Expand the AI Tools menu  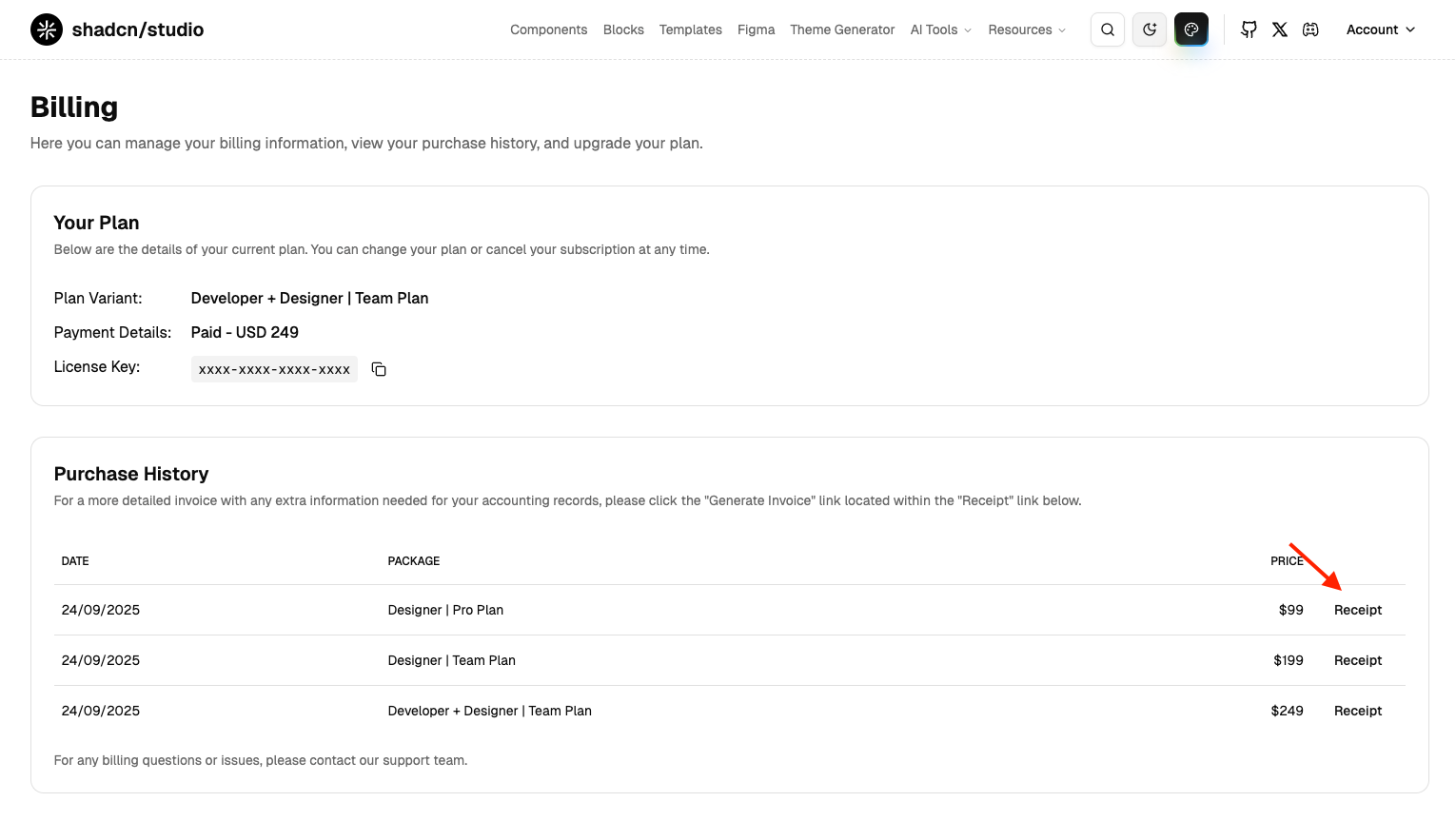(940, 29)
